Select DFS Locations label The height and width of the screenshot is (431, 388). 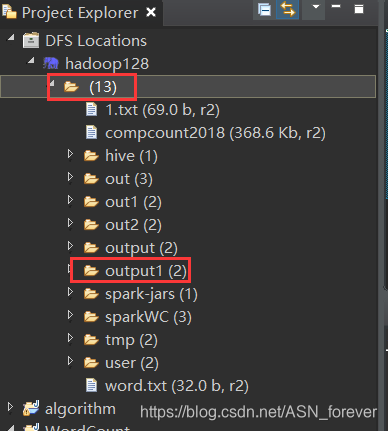coord(96,41)
